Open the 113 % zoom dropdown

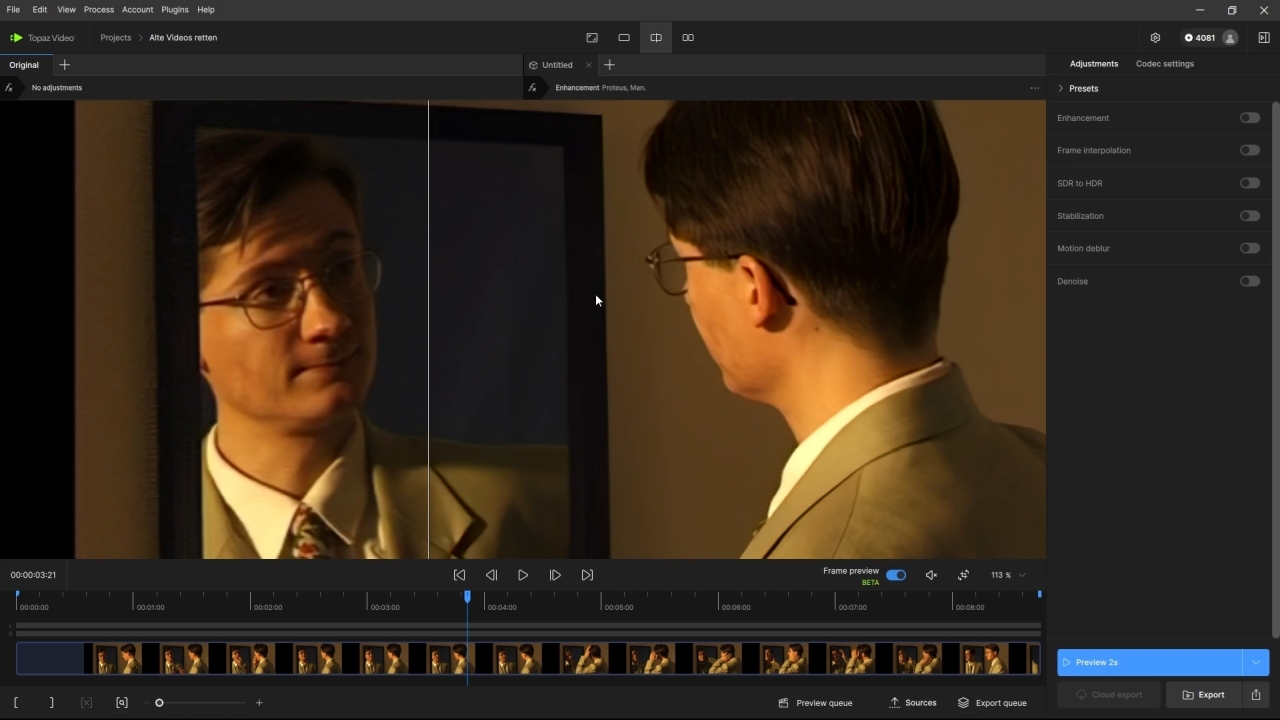pos(1008,575)
